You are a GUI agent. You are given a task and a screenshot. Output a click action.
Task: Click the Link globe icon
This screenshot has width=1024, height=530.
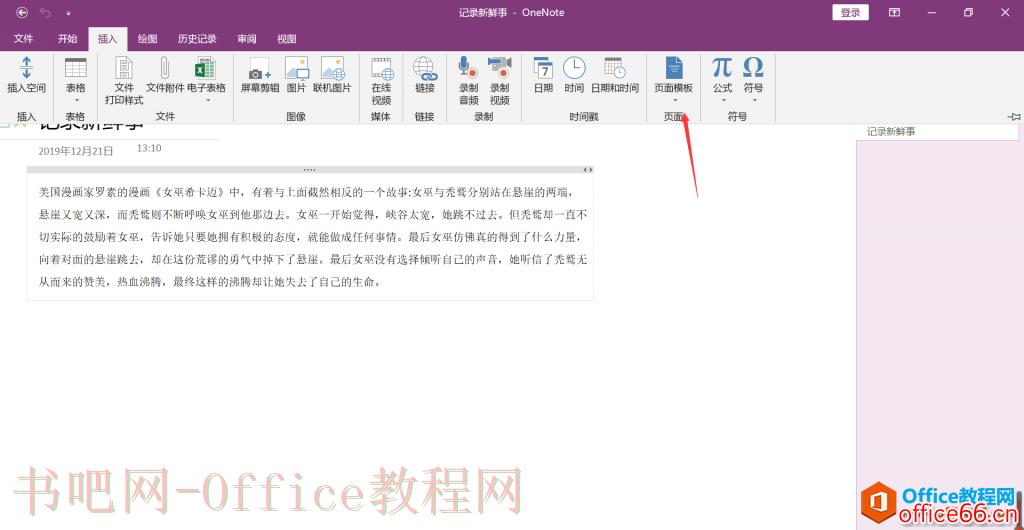[424, 68]
